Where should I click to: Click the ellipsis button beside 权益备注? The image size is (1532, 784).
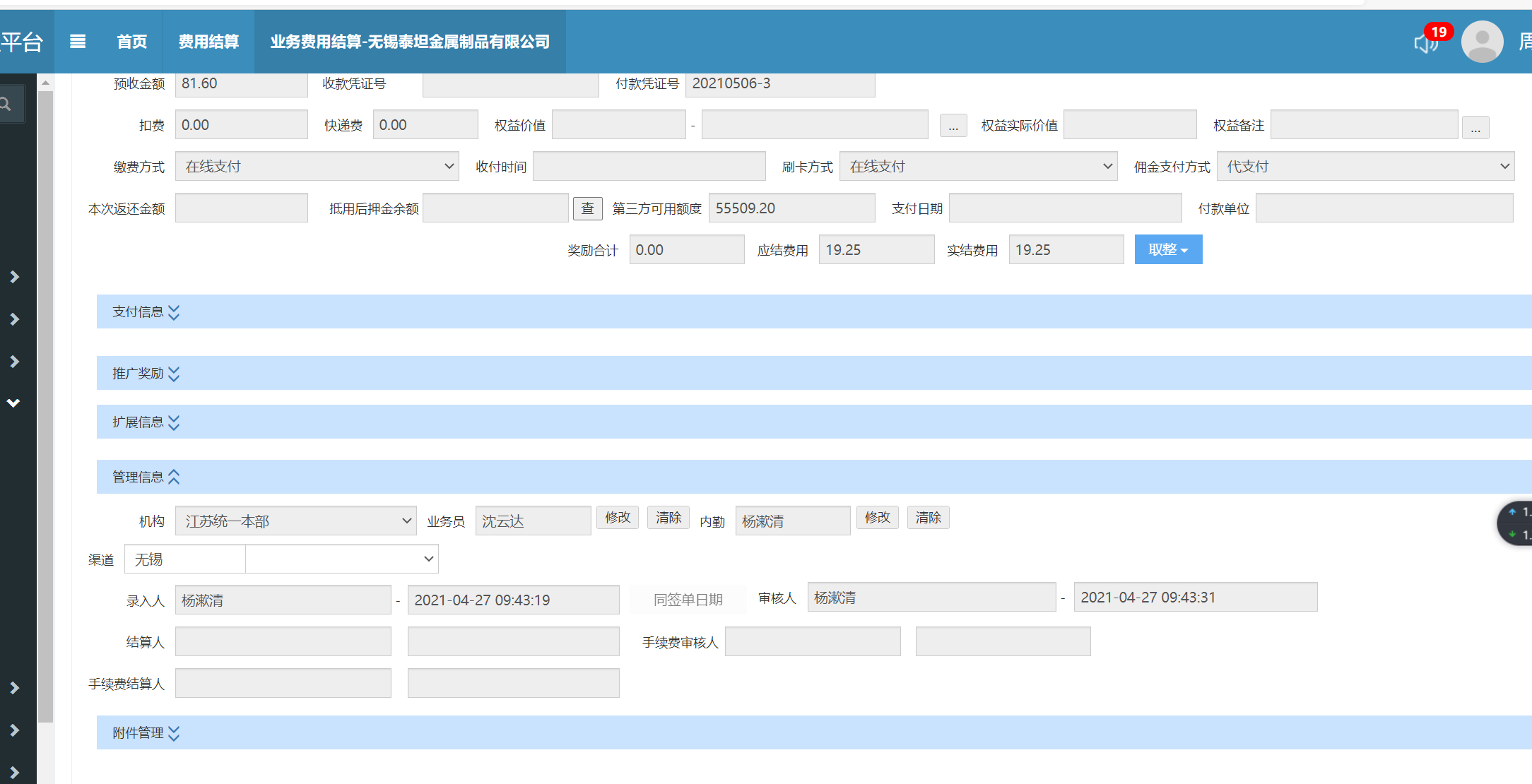[x=1475, y=128]
